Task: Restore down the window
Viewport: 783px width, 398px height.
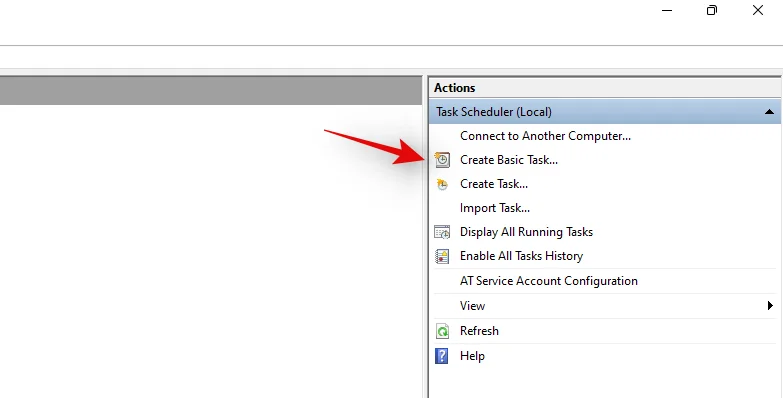Action: pyautogui.click(x=712, y=10)
